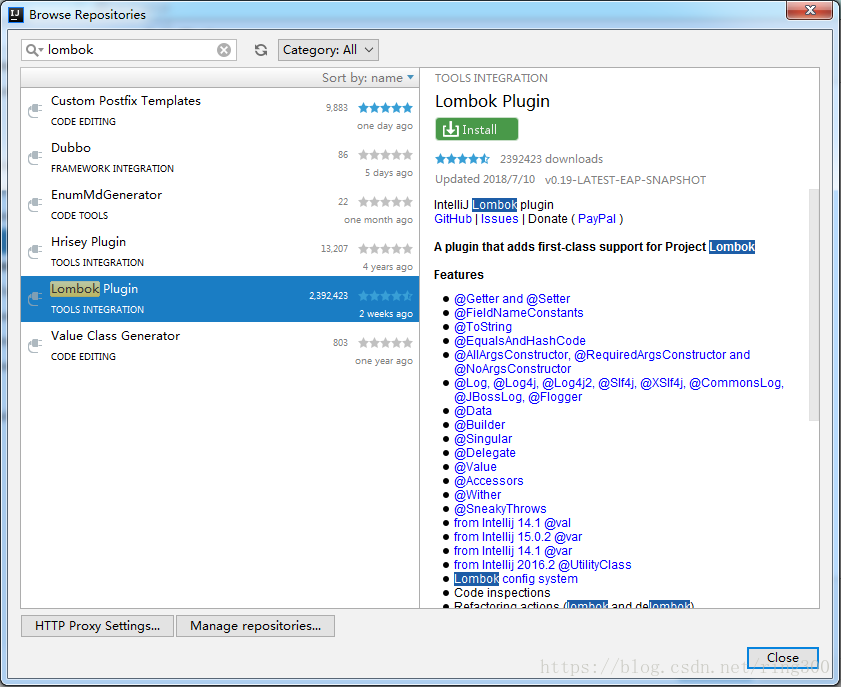Install the Lombok Plugin
841x687 pixels.
[x=477, y=129]
